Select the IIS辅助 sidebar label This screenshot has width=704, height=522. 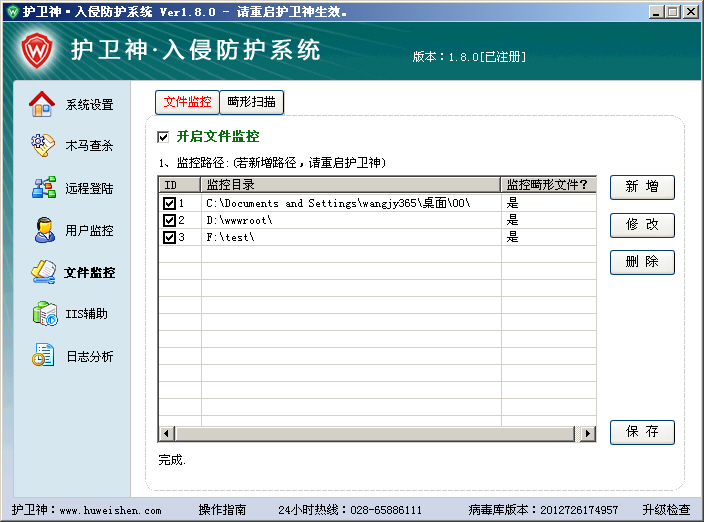[x=87, y=313]
